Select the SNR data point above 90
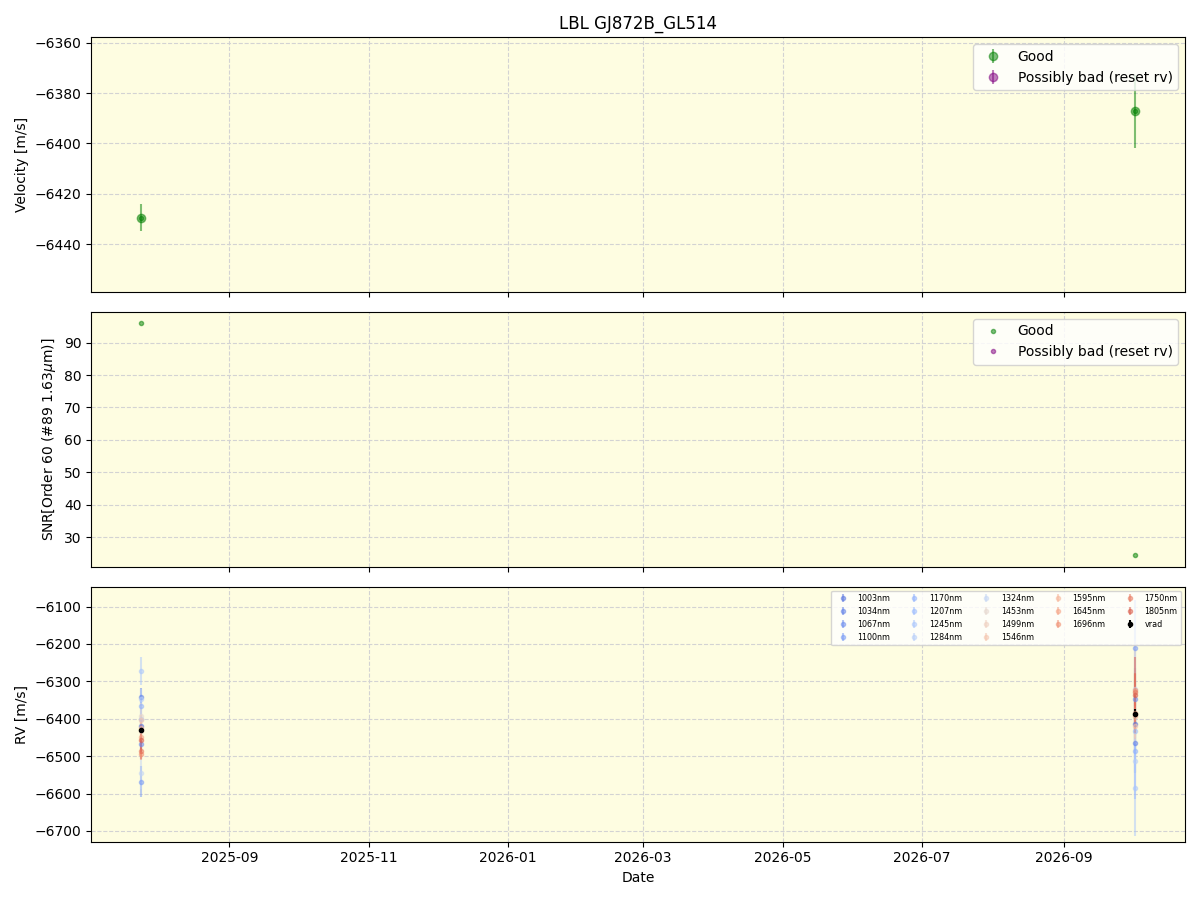Image resolution: width=1200 pixels, height=900 pixels. point(141,323)
